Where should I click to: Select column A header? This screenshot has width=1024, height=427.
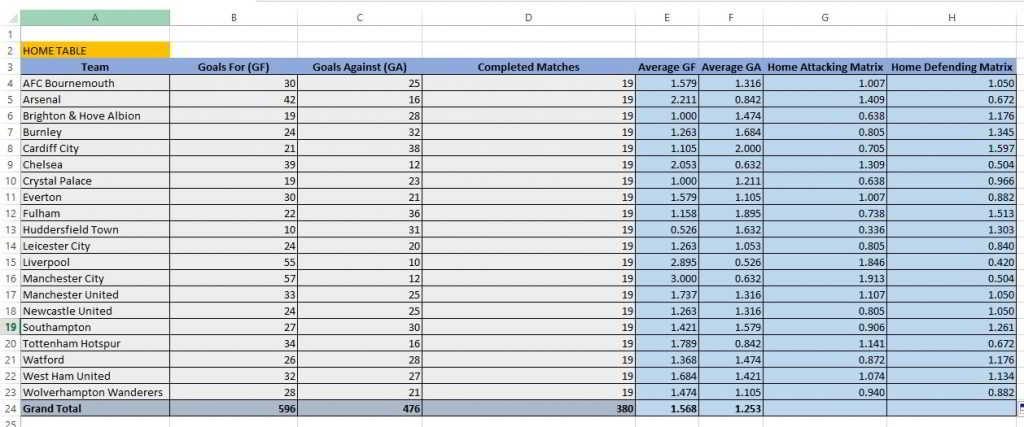point(95,18)
